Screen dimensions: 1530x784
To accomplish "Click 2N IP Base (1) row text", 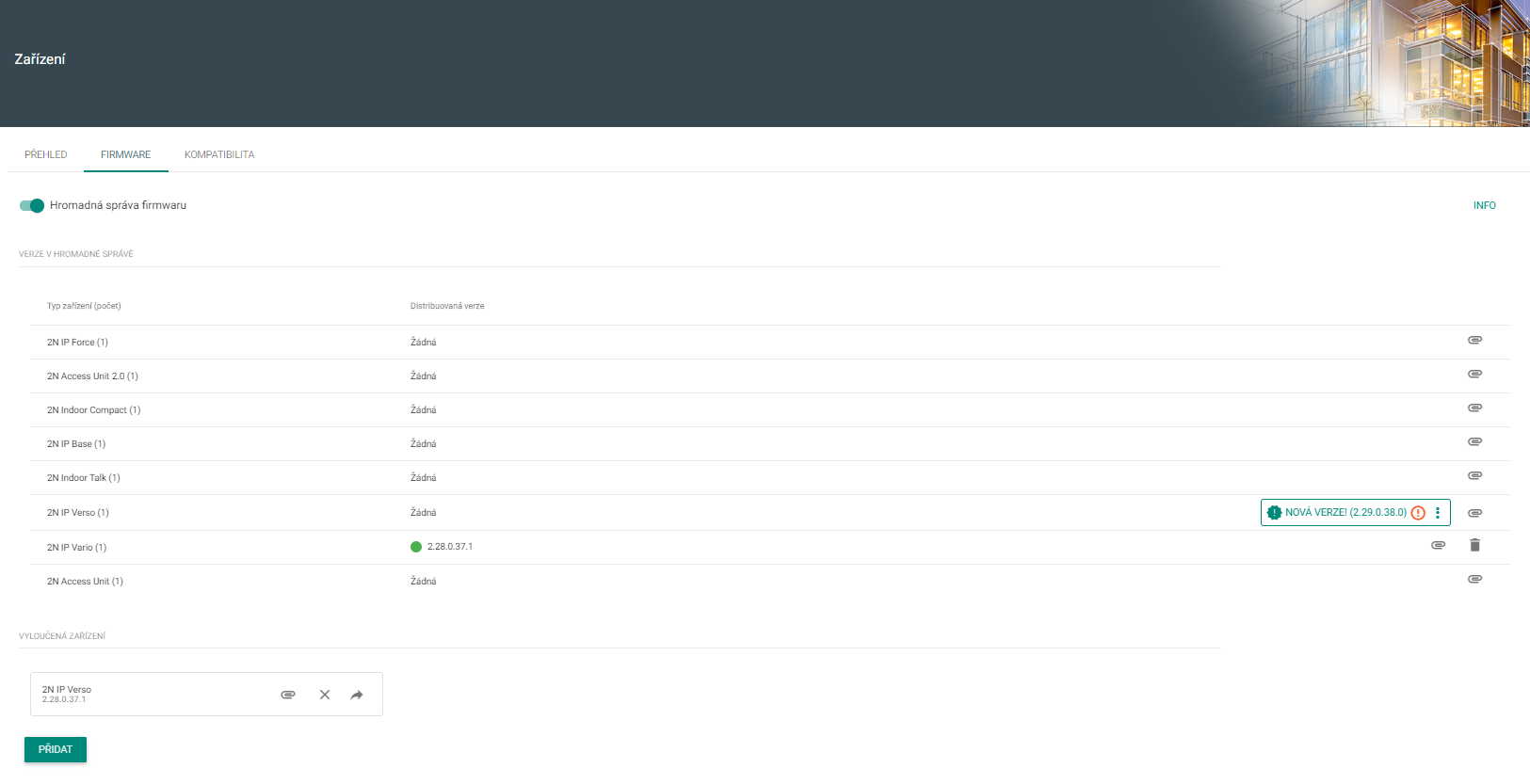I will 76,444.
